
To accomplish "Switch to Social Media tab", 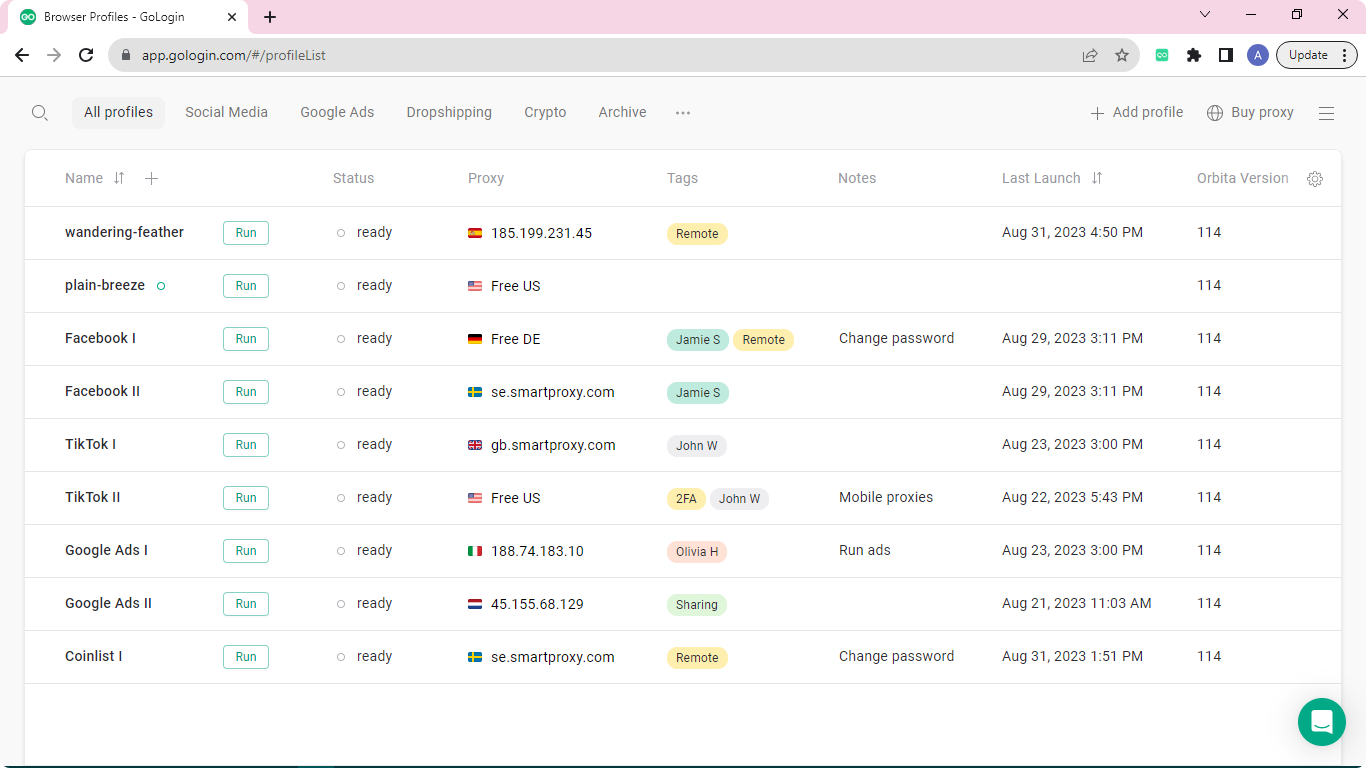I will coord(226,113).
